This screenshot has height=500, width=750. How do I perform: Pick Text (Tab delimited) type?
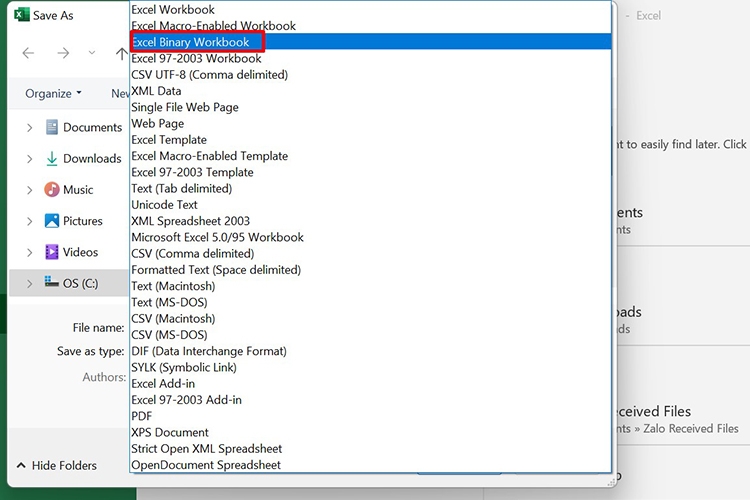[370, 189]
